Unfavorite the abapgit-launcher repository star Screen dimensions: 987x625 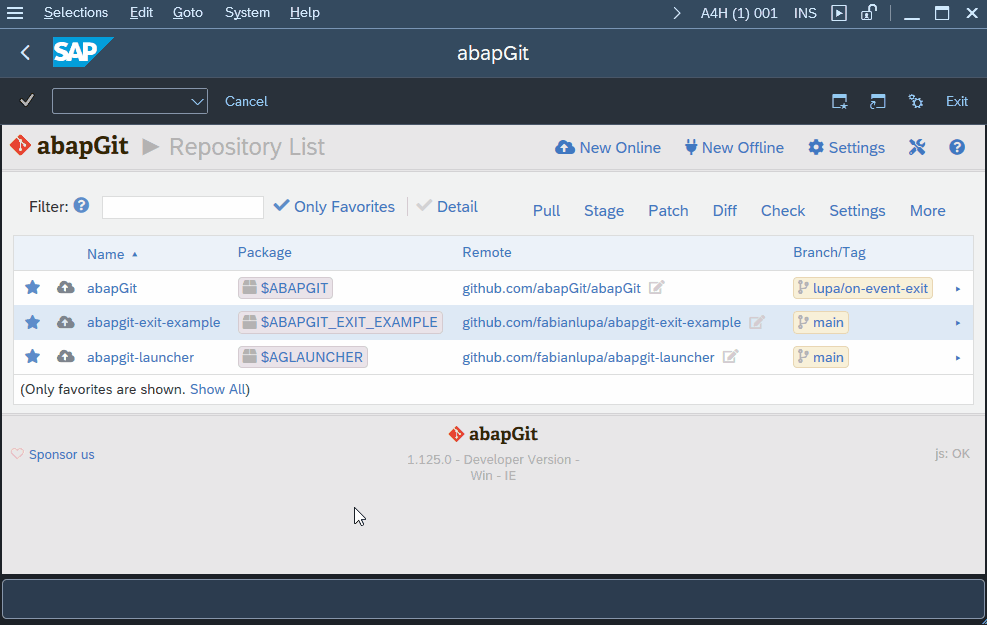tap(32, 357)
